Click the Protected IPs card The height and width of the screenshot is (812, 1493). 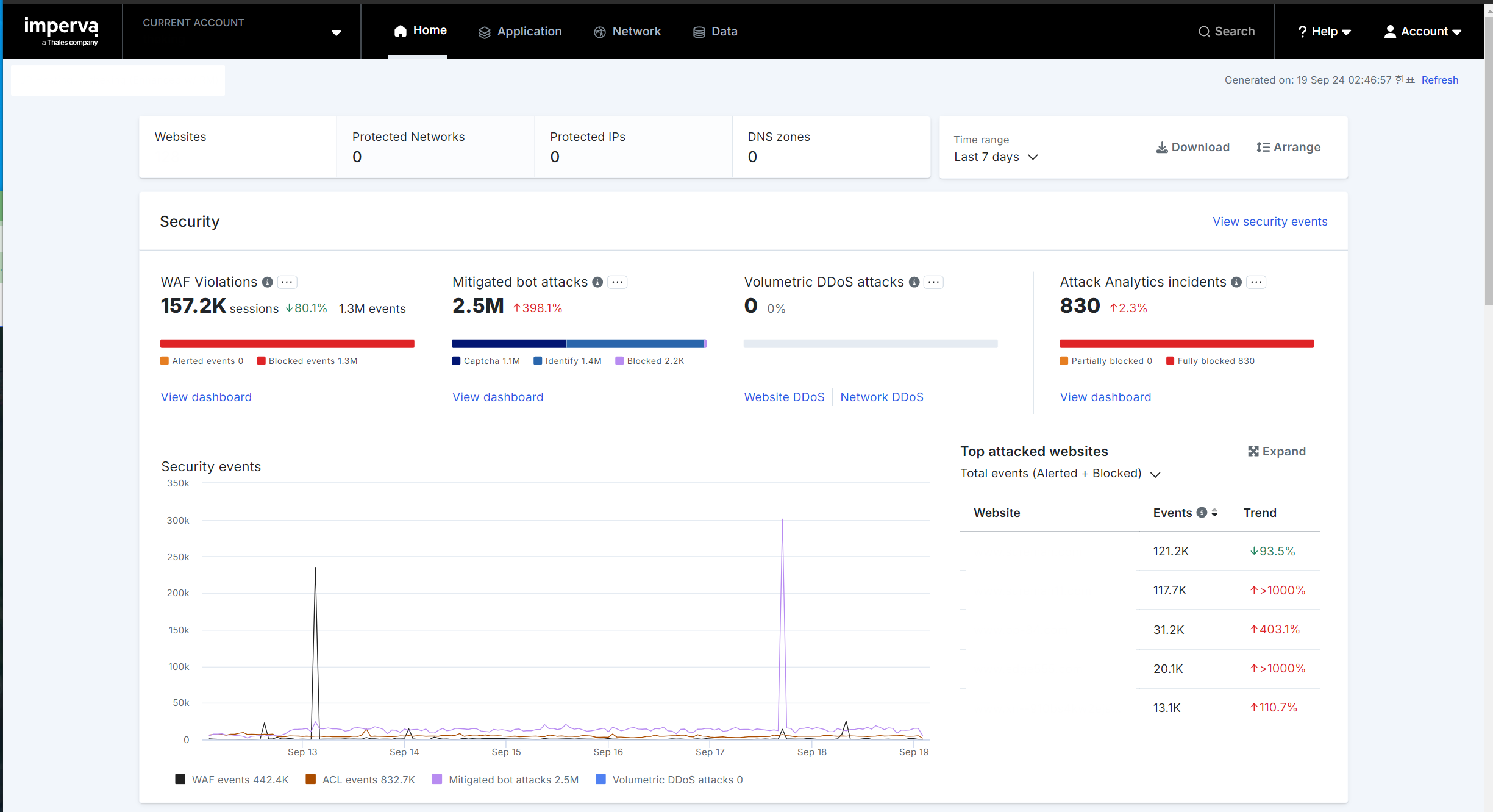[x=633, y=147]
